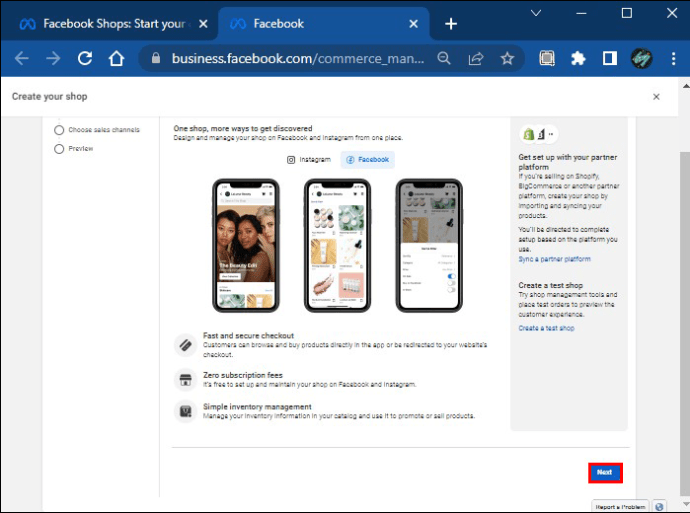This screenshot has height=513, width=690.
Task: Click the Fast and secure checkout icon
Action: click(185, 344)
